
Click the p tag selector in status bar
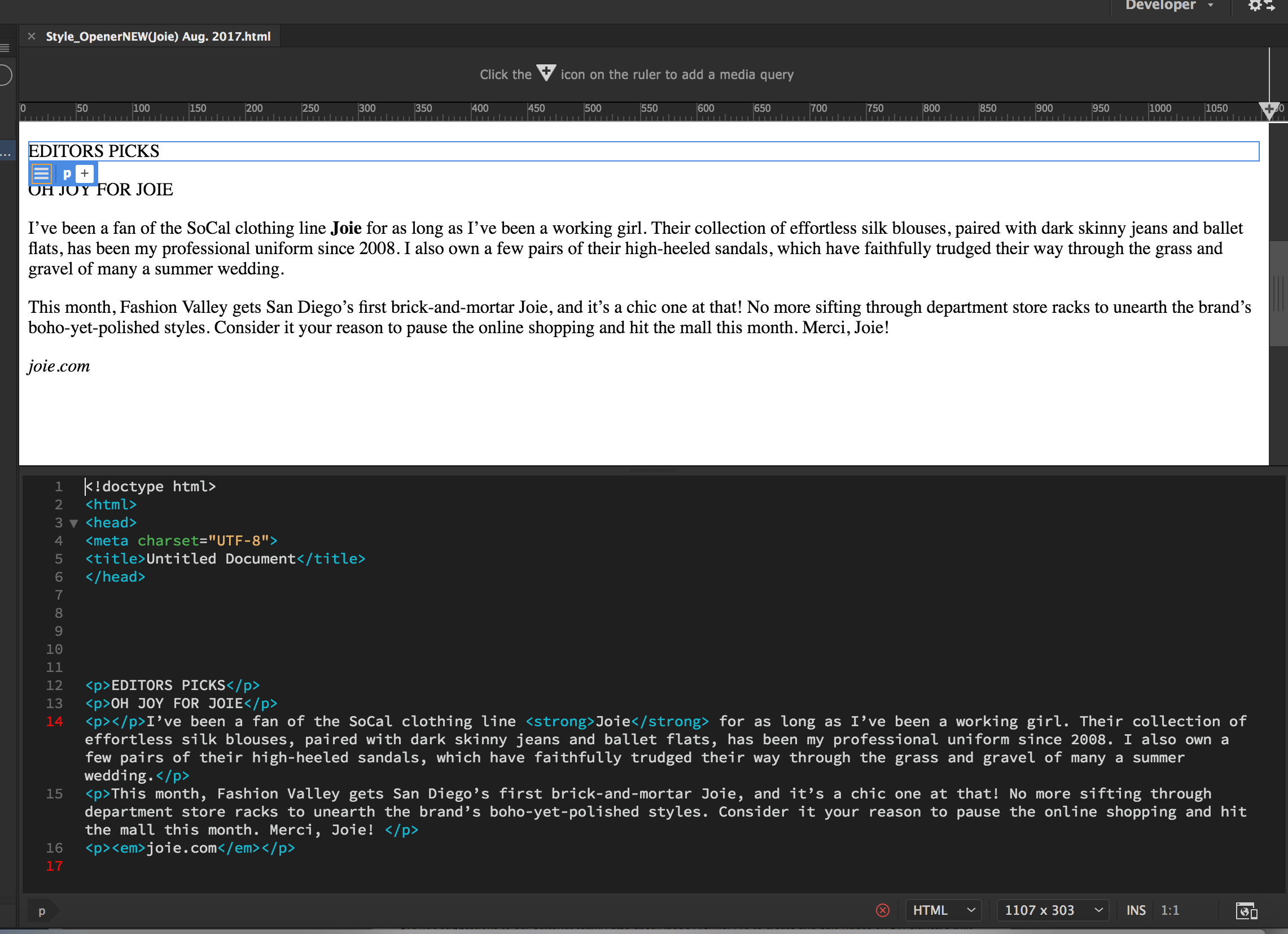click(x=41, y=911)
